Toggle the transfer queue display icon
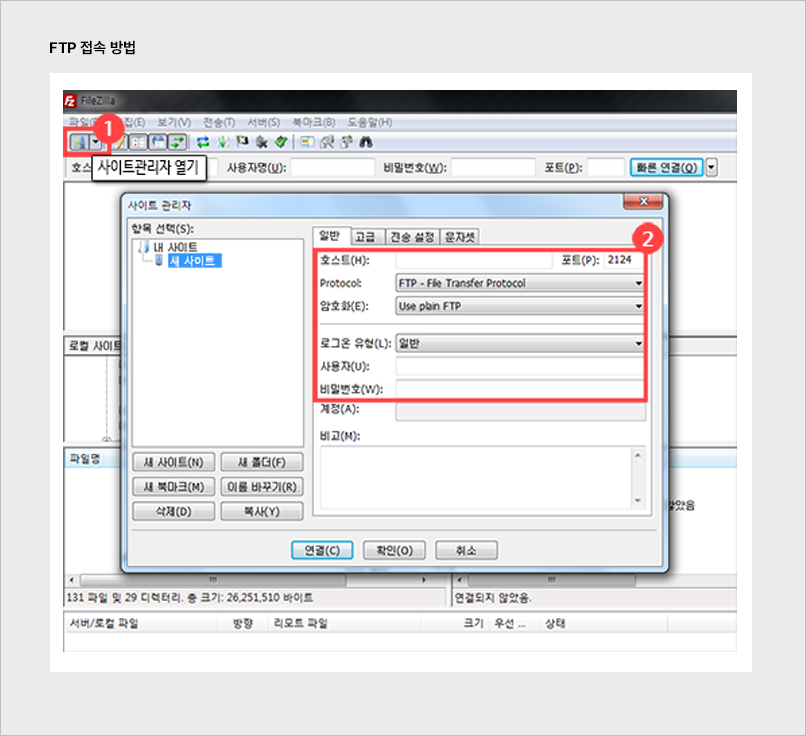The width and height of the screenshot is (806, 736). coord(177,142)
